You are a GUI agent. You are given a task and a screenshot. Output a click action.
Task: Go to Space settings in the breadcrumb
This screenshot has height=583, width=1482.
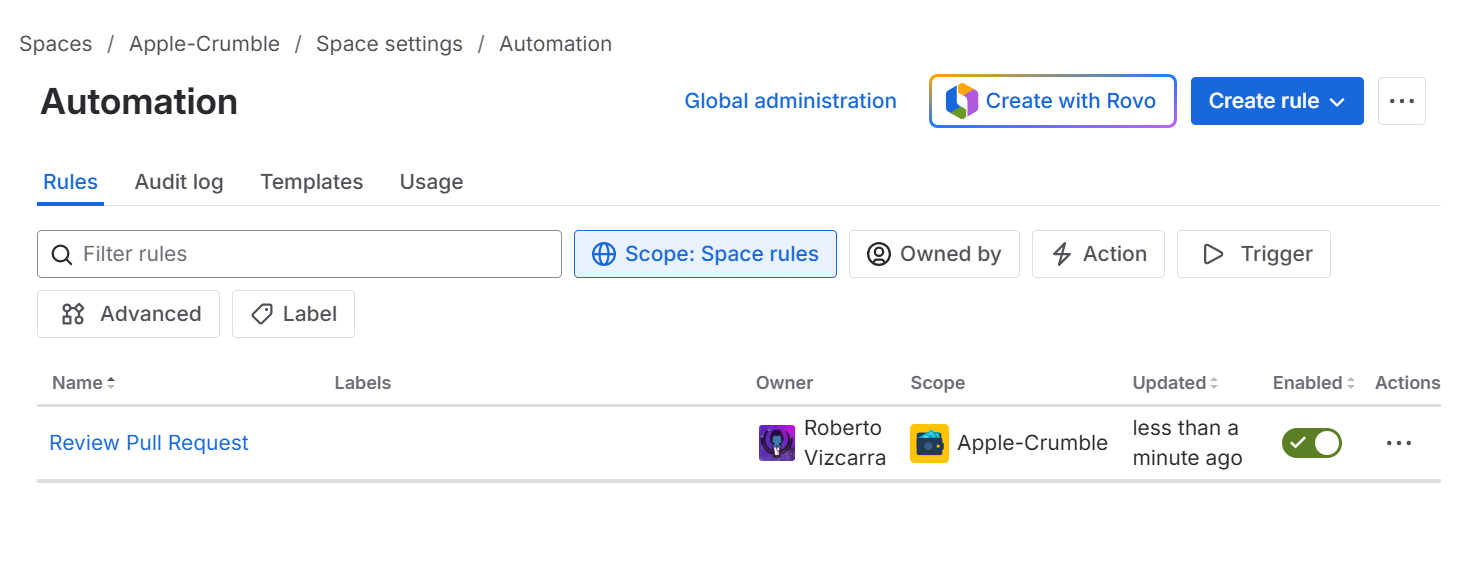(x=389, y=44)
